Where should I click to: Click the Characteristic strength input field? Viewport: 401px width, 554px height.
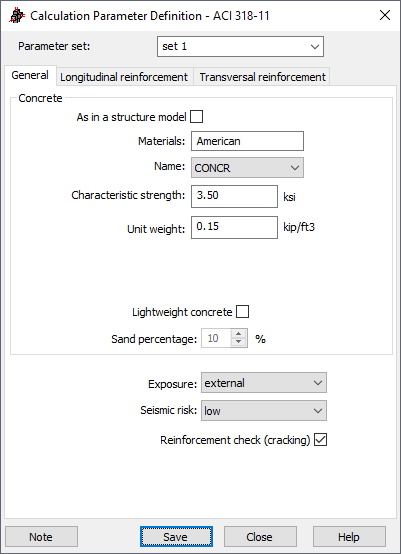[x=234, y=196]
